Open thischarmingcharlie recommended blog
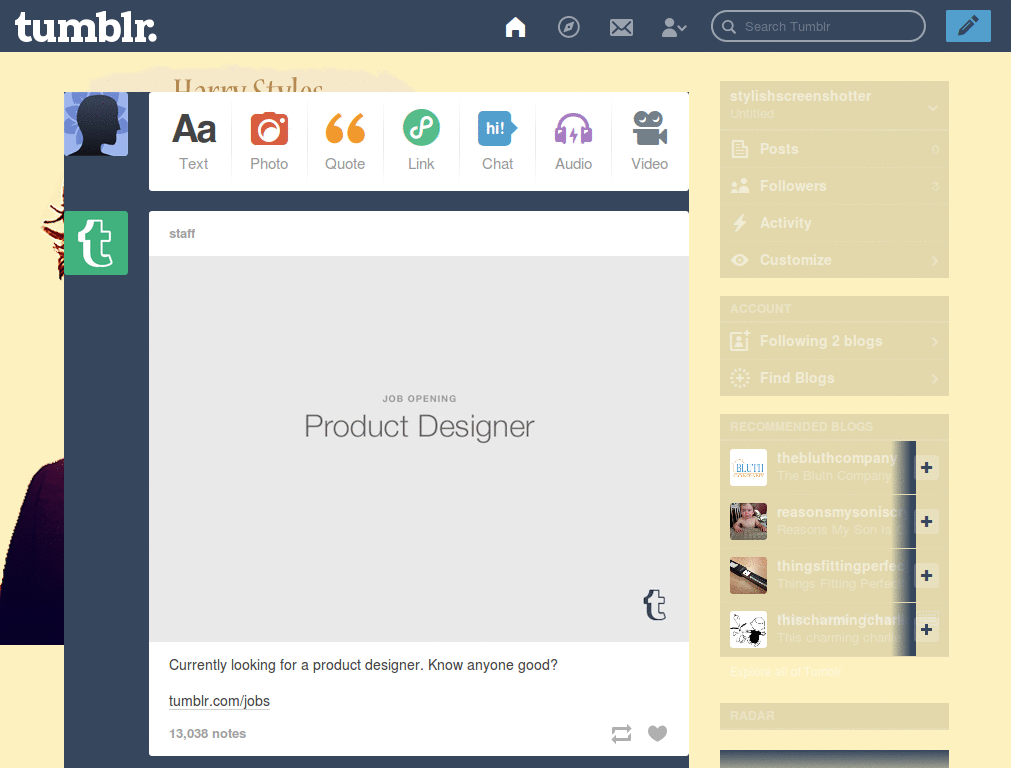 click(840, 620)
